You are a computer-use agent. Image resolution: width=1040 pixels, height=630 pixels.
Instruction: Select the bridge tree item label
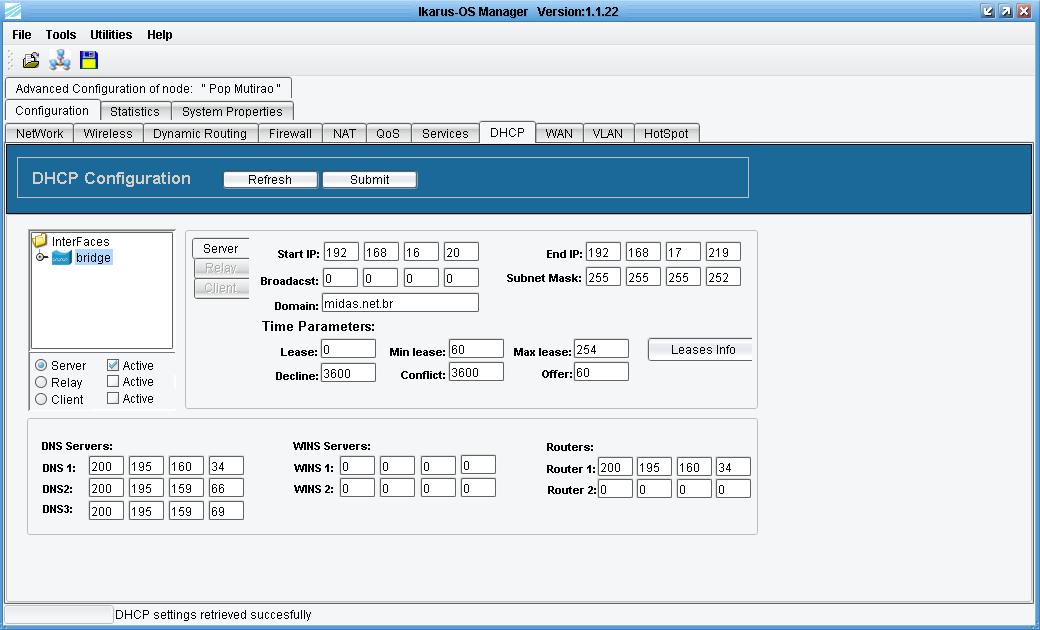point(93,257)
